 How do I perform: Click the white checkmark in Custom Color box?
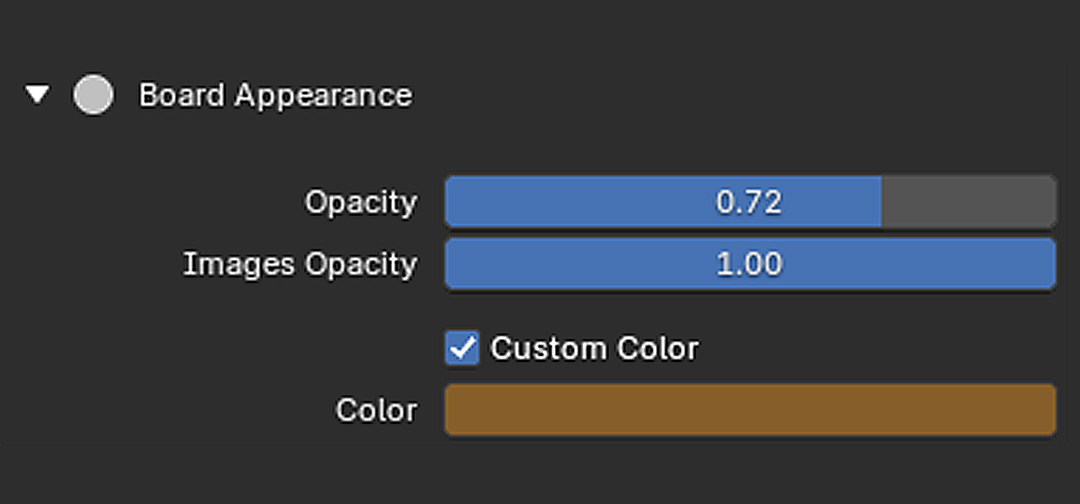[x=462, y=347]
